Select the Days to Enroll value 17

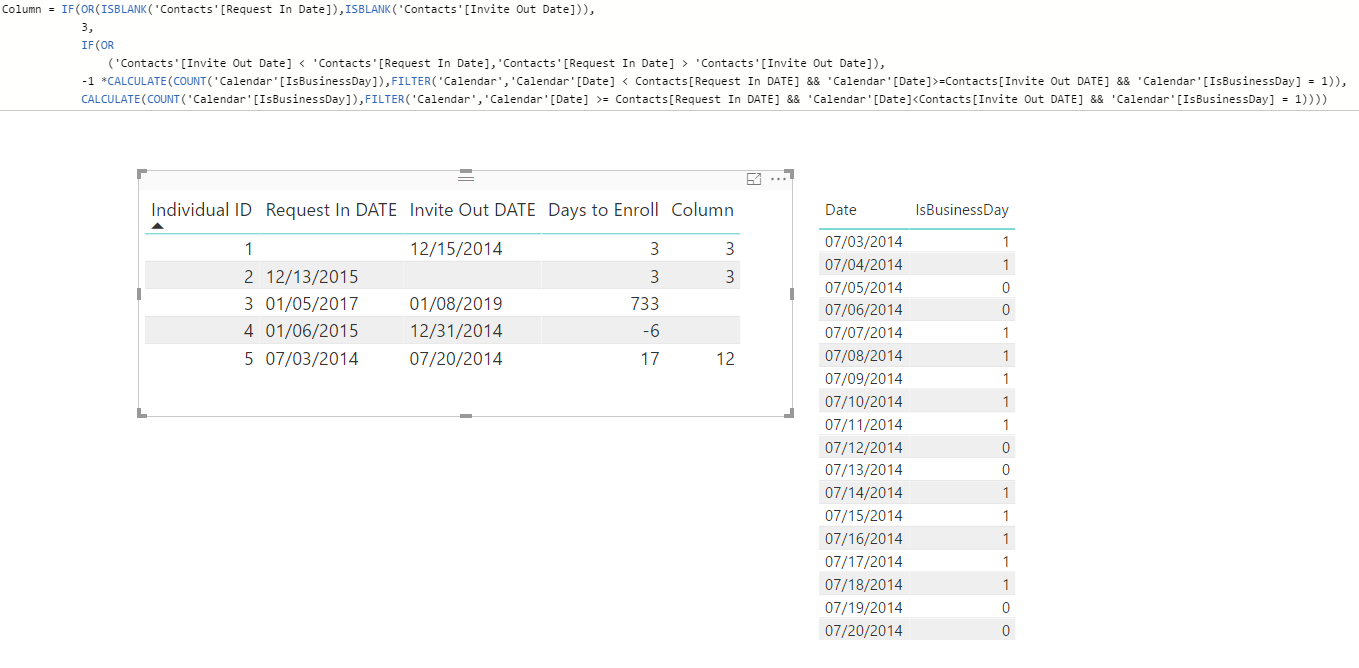click(650, 358)
